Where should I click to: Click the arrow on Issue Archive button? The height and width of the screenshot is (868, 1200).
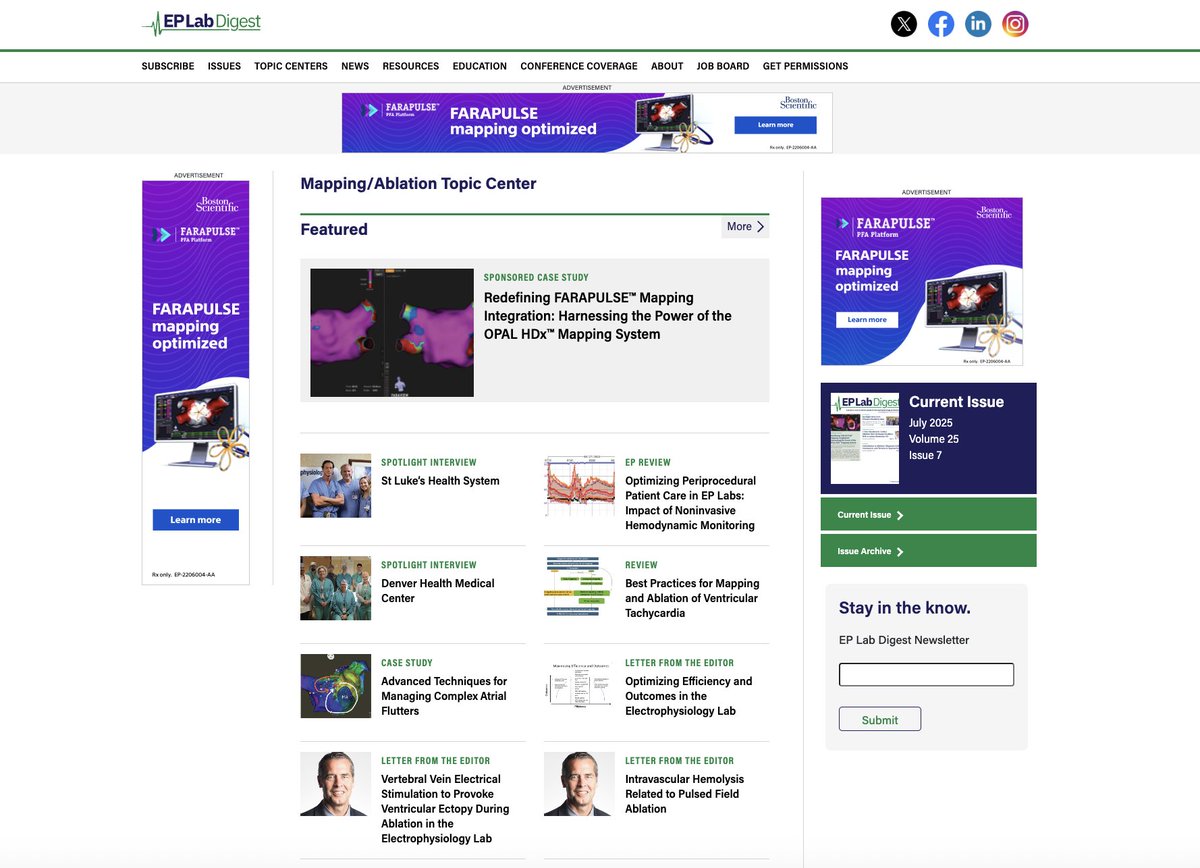(900, 551)
